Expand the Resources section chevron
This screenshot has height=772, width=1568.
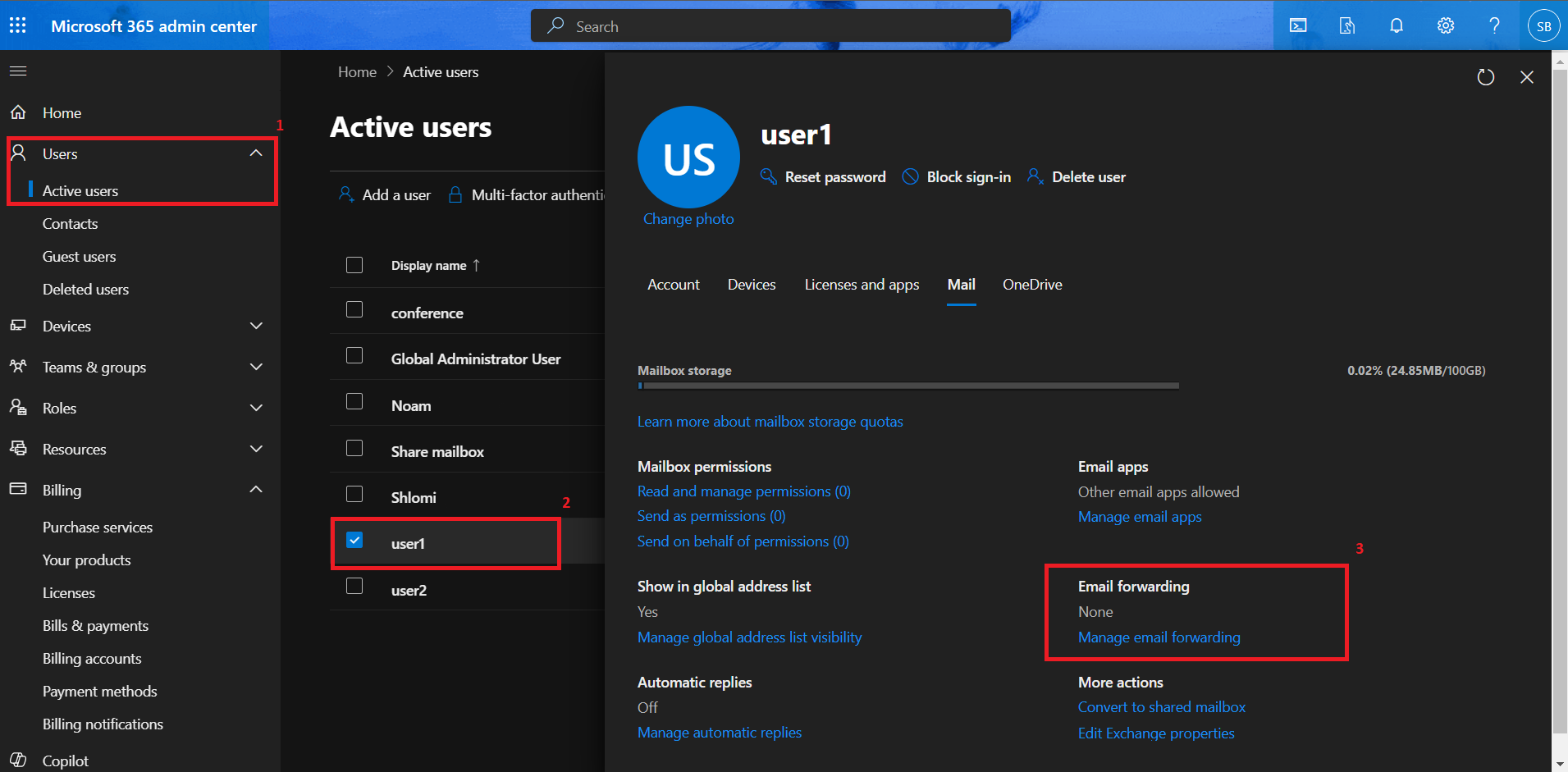point(256,449)
